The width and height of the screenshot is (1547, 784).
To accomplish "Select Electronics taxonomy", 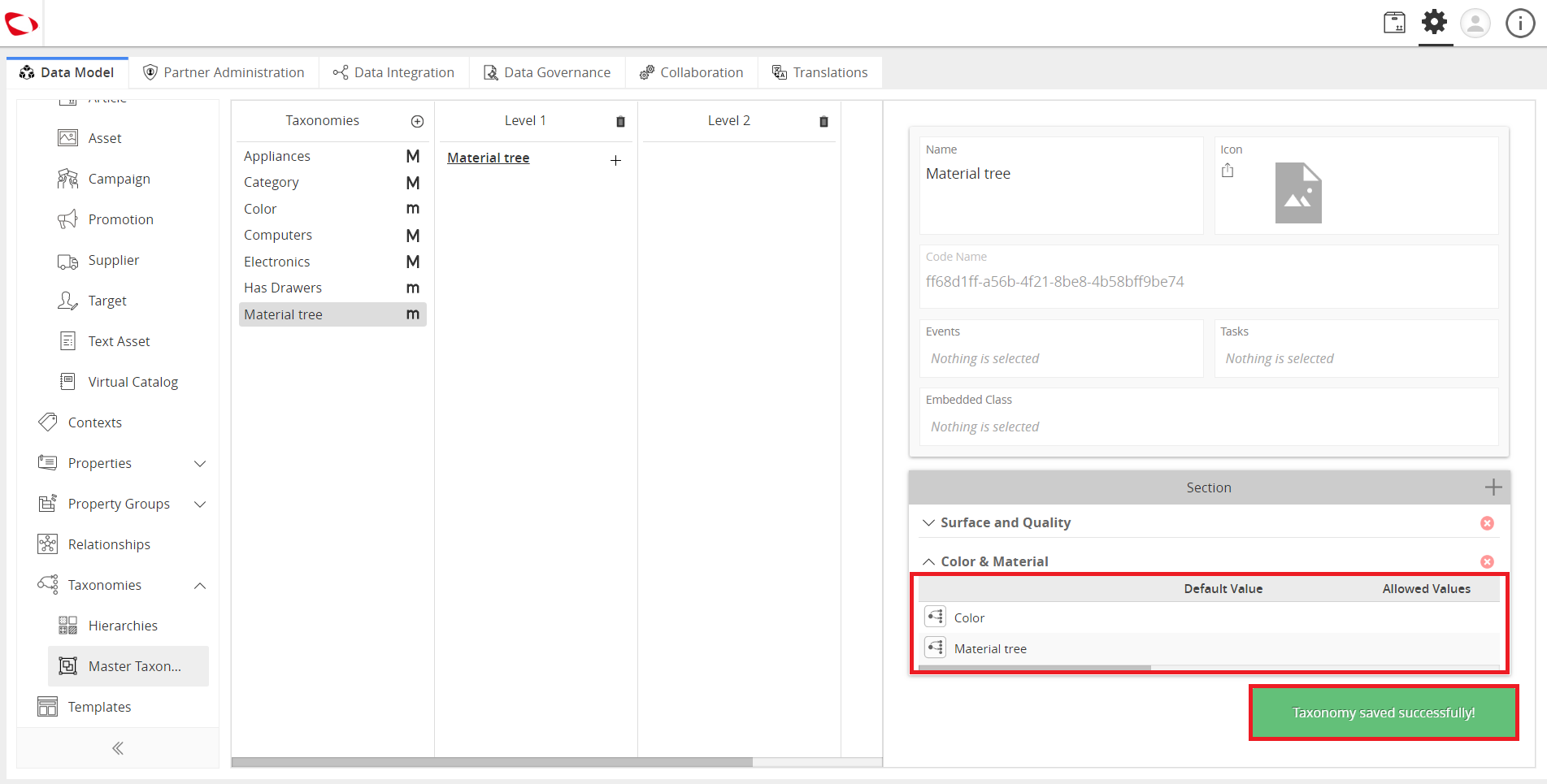I will 332,262.
